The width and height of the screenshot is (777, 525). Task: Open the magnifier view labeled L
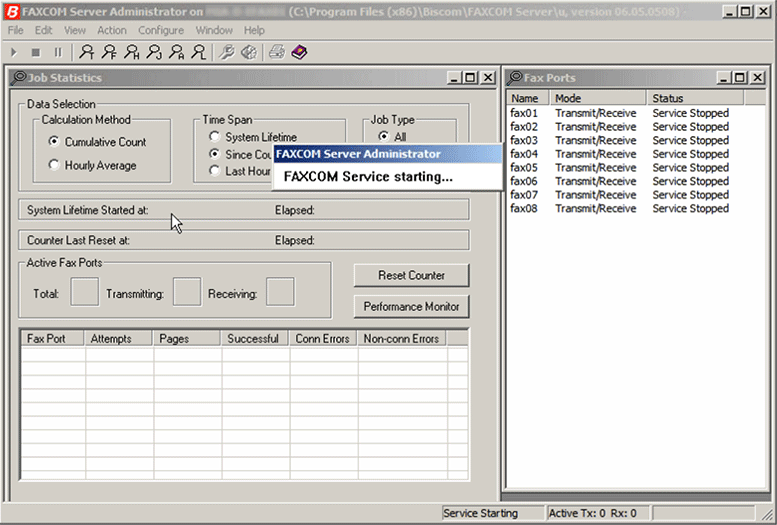[x=199, y=52]
